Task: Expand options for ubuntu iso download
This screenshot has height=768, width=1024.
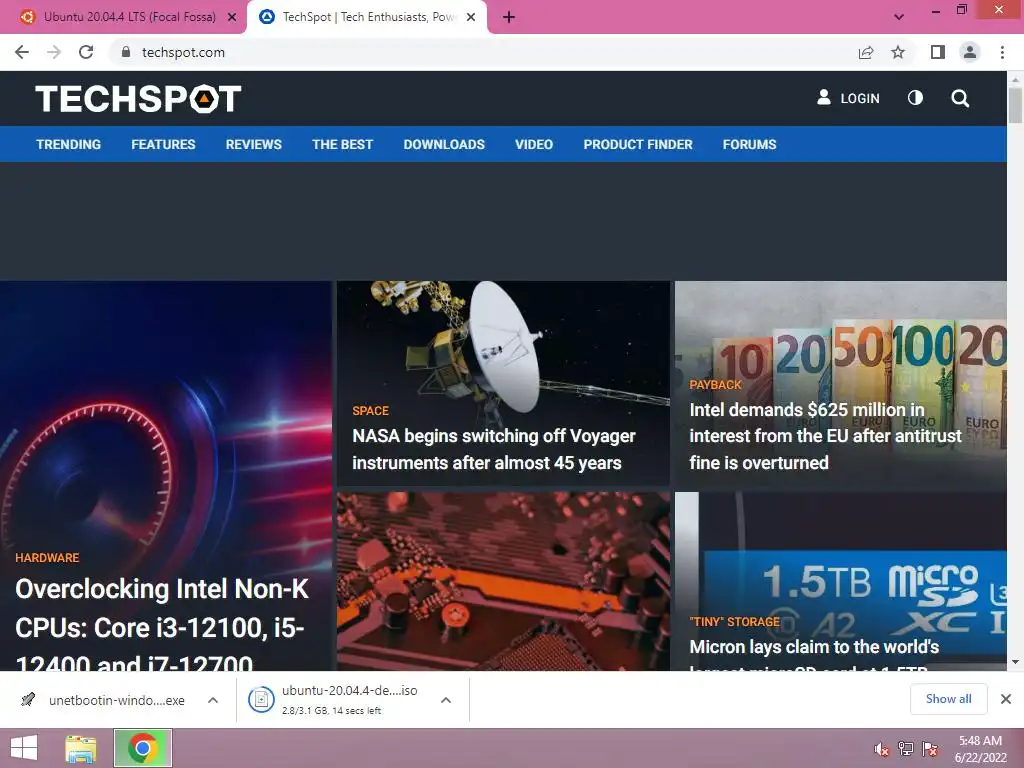Action: tap(446, 700)
